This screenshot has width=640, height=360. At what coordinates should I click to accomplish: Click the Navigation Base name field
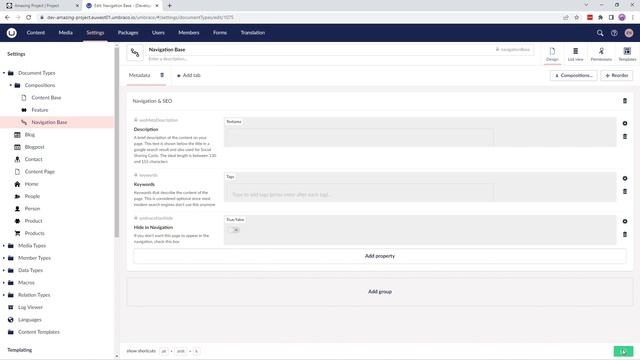coord(318,49)
